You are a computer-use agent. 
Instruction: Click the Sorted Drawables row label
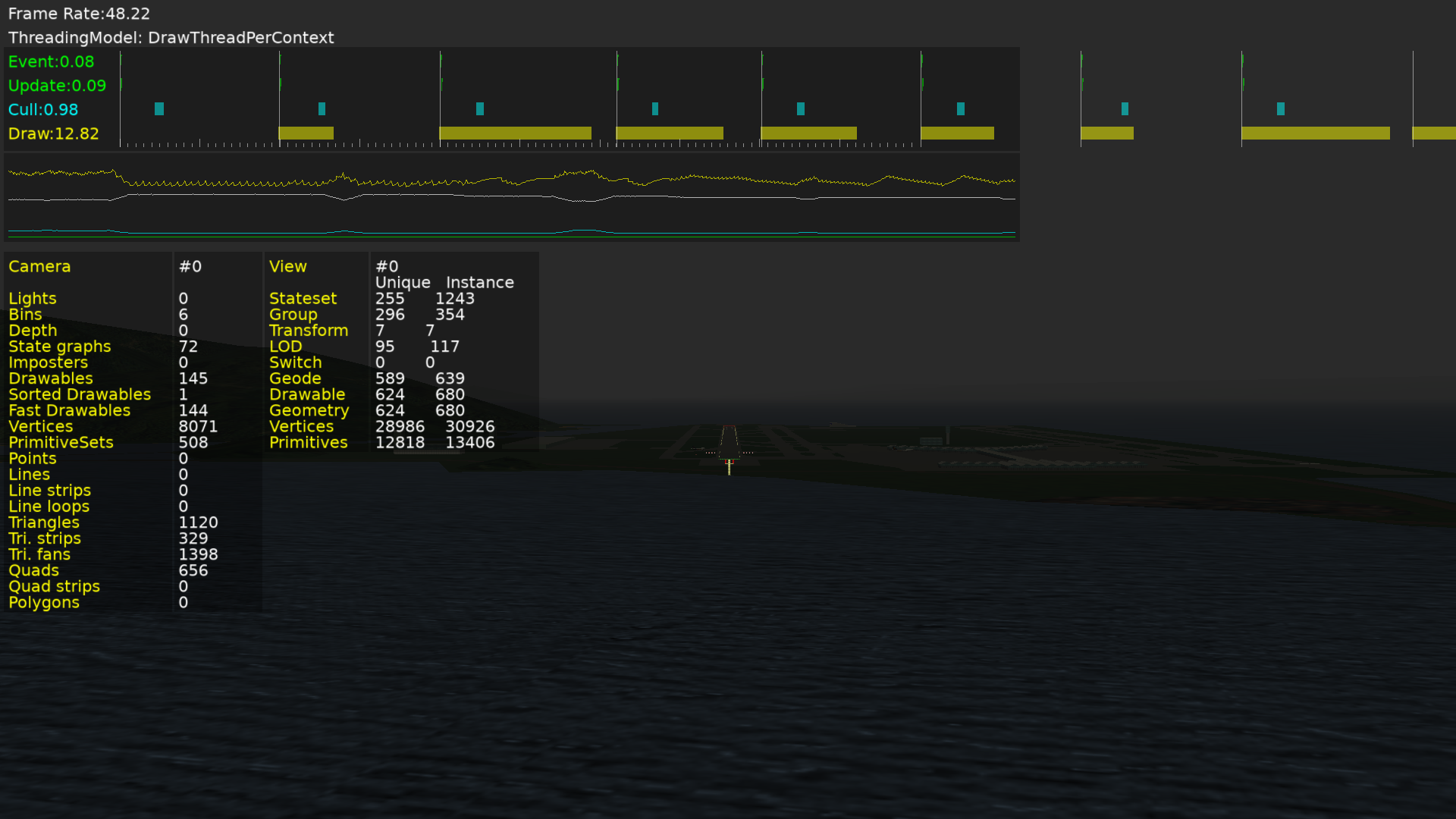(80, 395)
